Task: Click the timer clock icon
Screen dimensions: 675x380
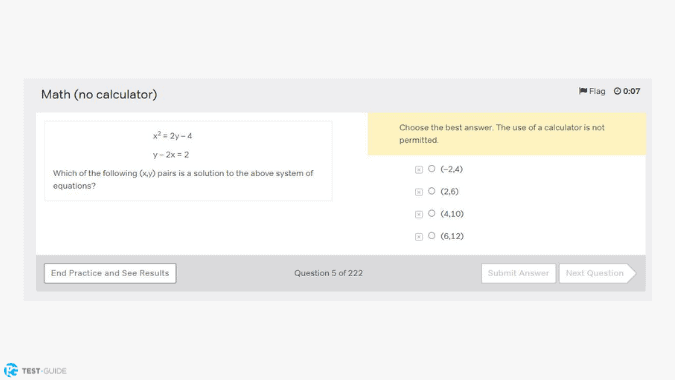Action: tap(617, 91)
